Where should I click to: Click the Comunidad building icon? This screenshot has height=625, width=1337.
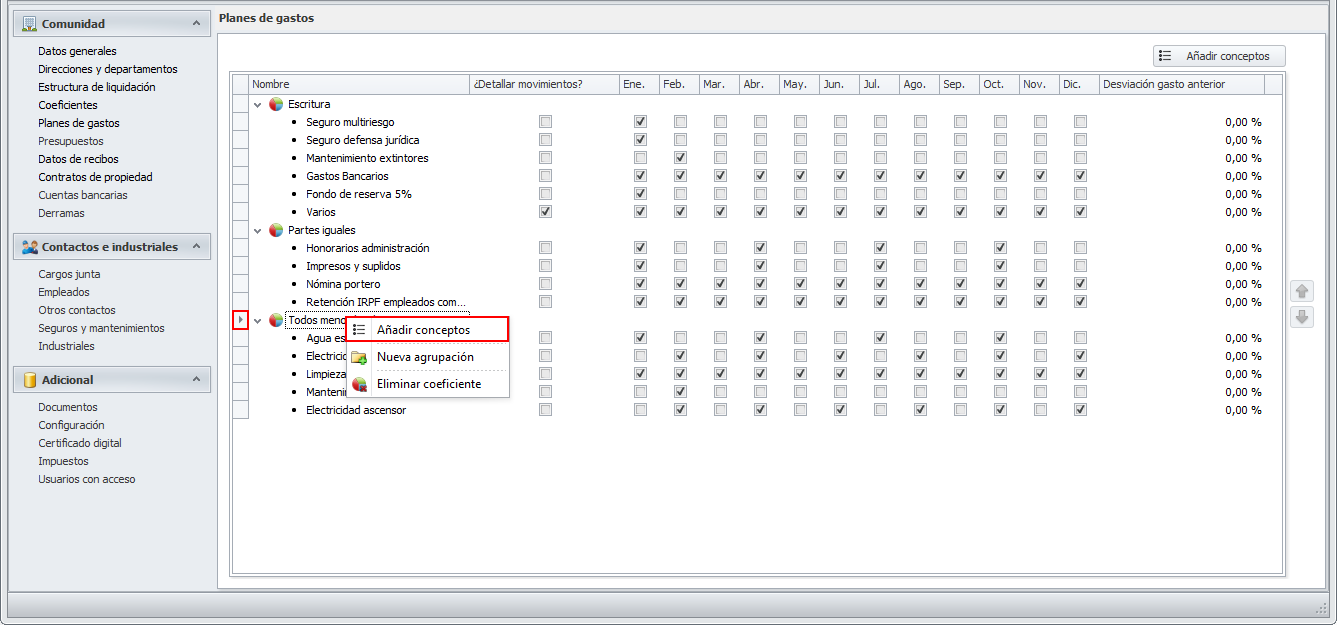click(30, 24)
